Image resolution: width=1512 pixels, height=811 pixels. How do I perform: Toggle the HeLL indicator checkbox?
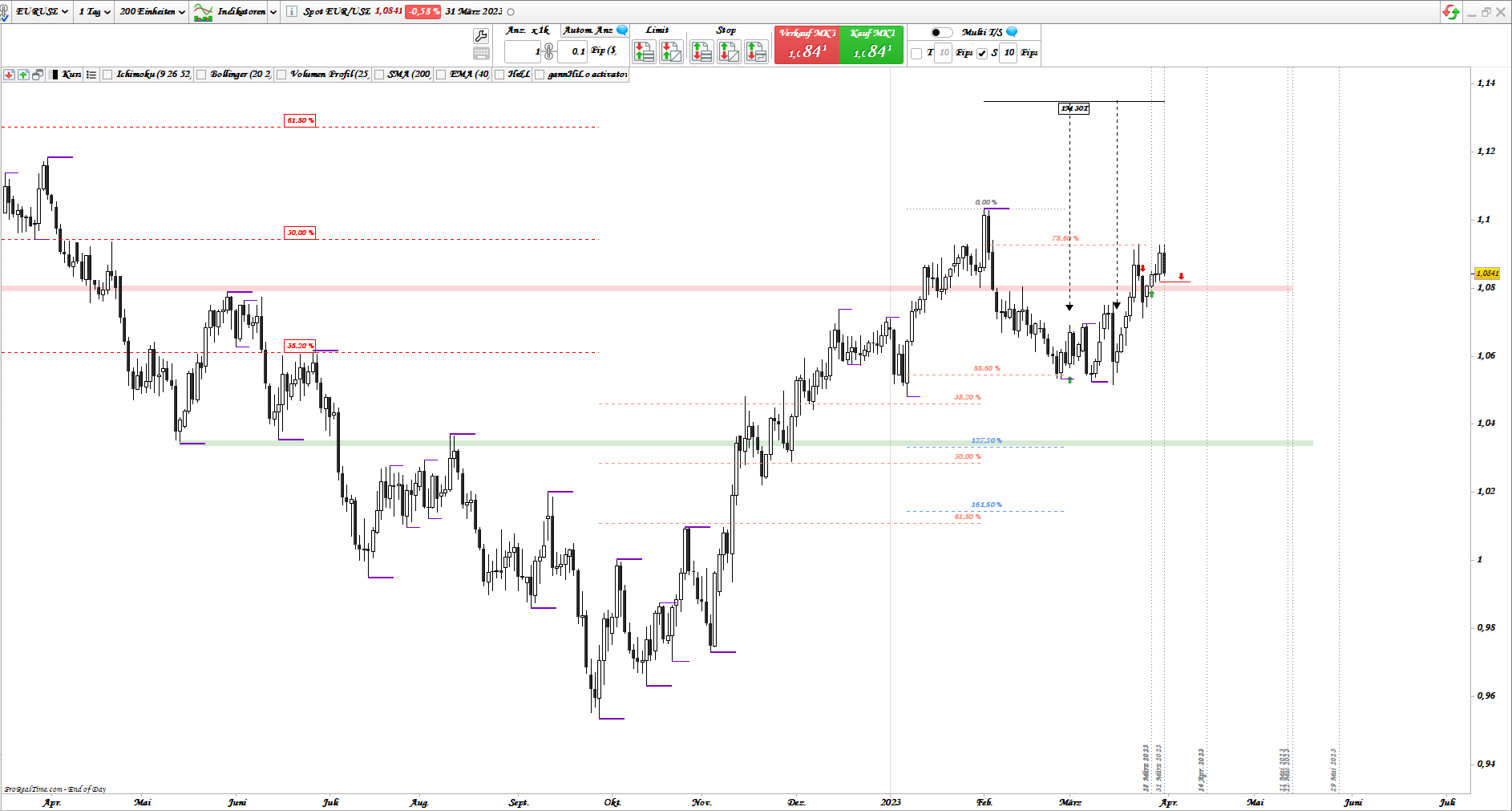coord(499,75)
